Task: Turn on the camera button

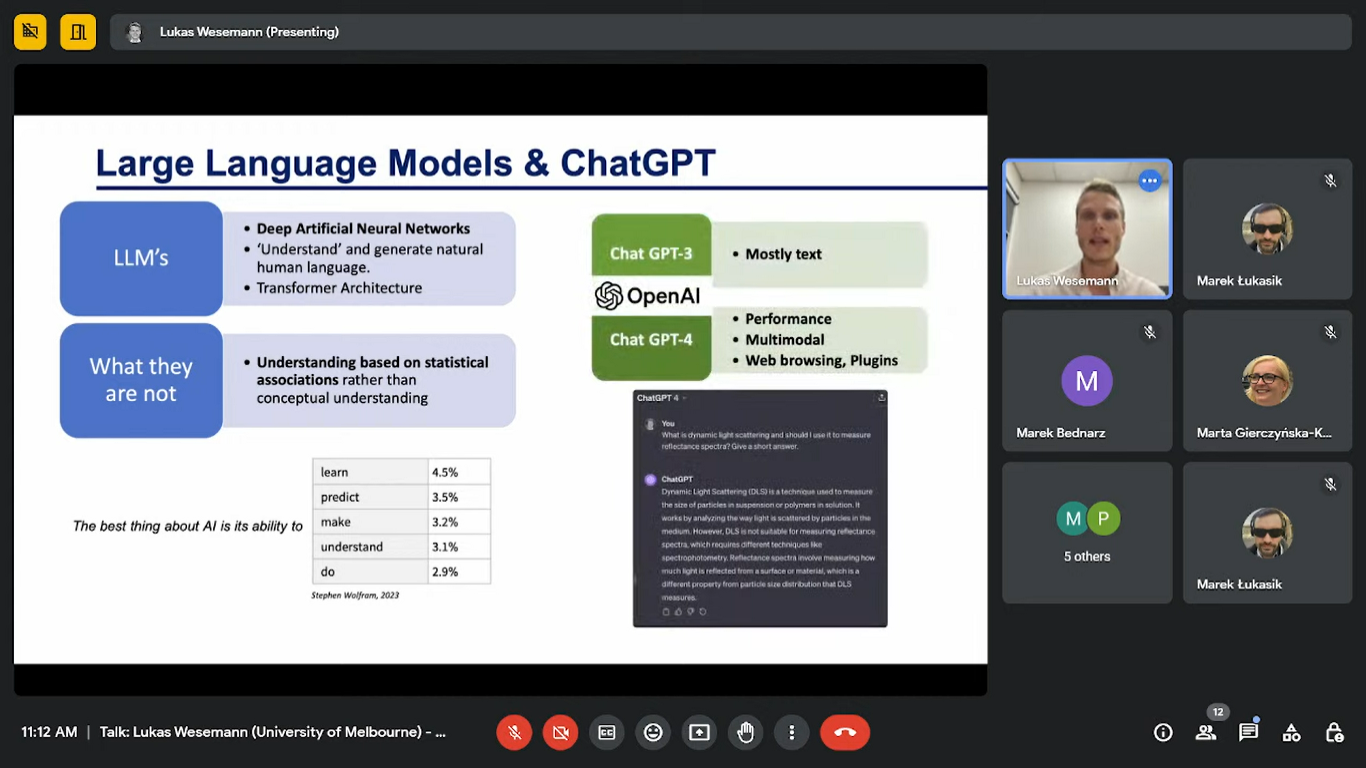Action: click(x=560, y=733)
